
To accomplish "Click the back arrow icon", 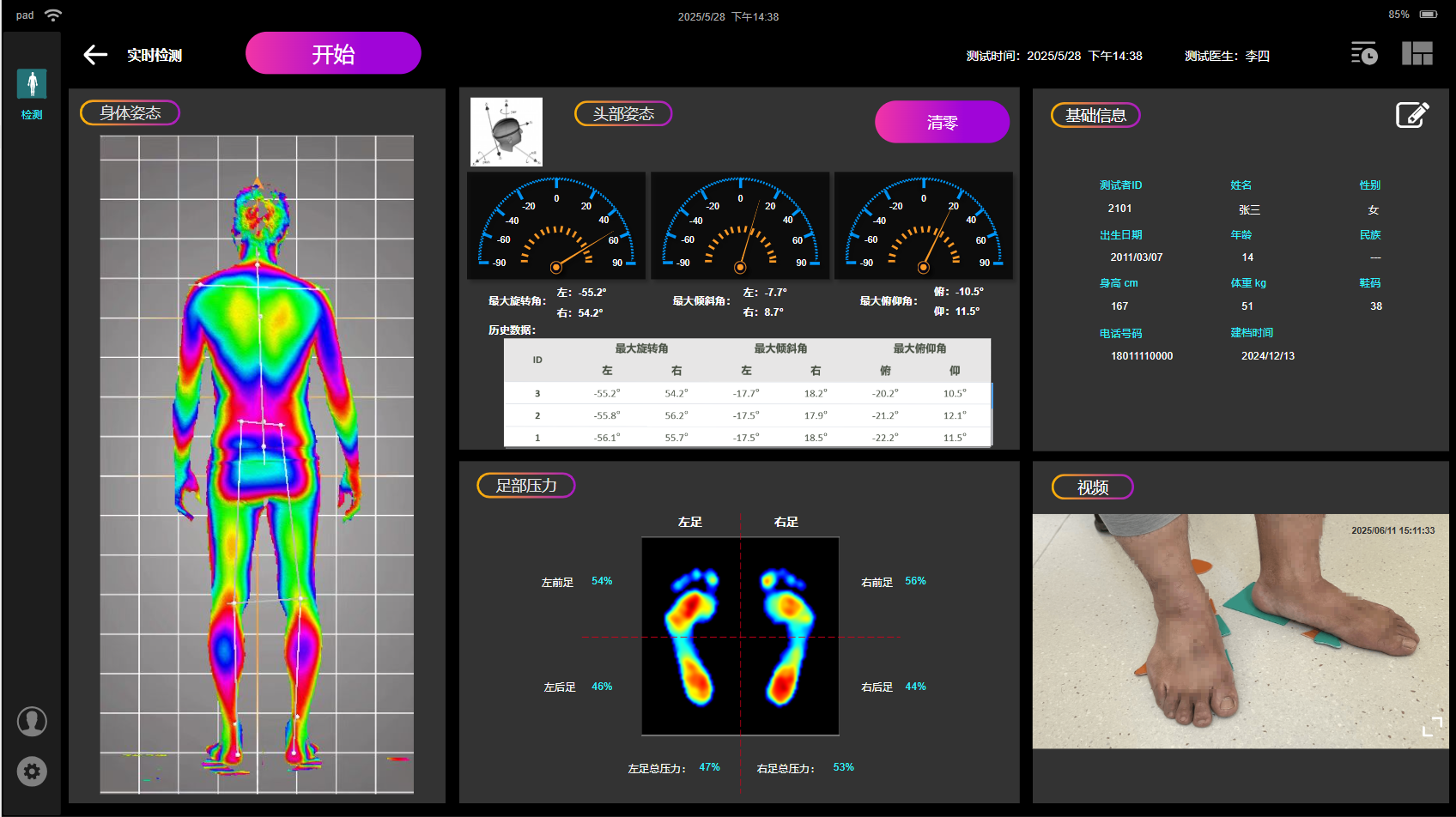I will coord(95,55).
